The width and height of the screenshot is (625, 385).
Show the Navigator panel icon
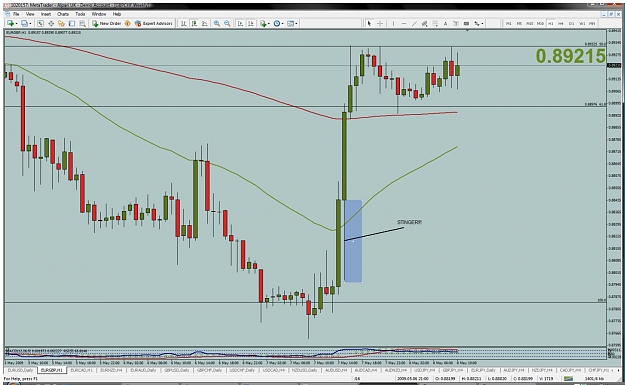(x=61, y=24)
